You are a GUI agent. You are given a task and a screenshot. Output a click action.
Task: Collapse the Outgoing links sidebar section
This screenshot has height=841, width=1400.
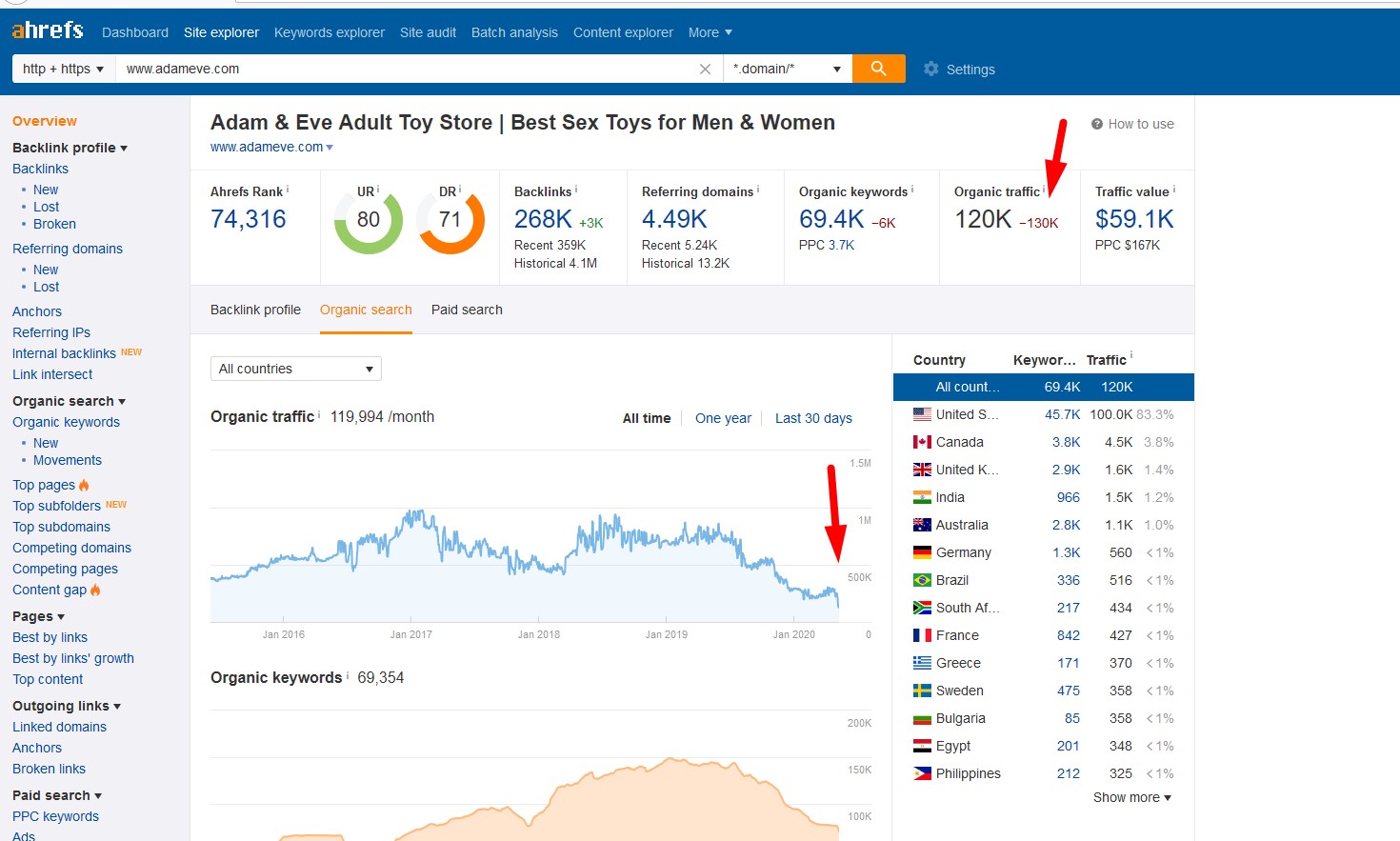pyautogui.click(x=67, y=706)
